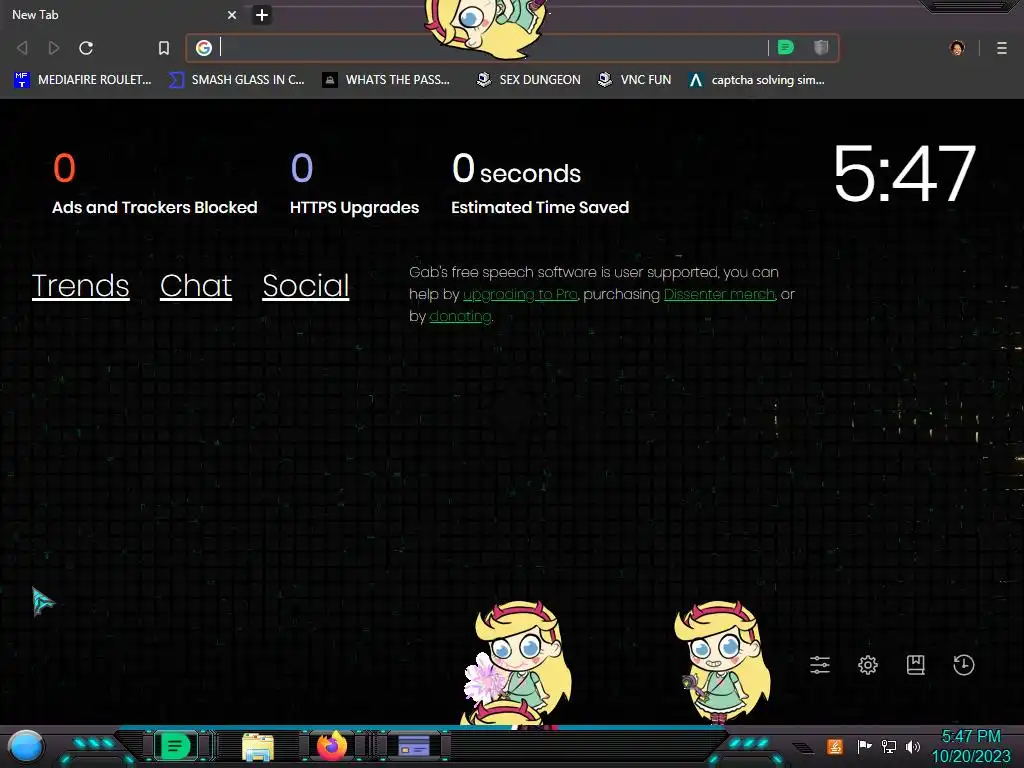
Task: Click the large 5:47 clock widget
Action: tap(904, 174)
